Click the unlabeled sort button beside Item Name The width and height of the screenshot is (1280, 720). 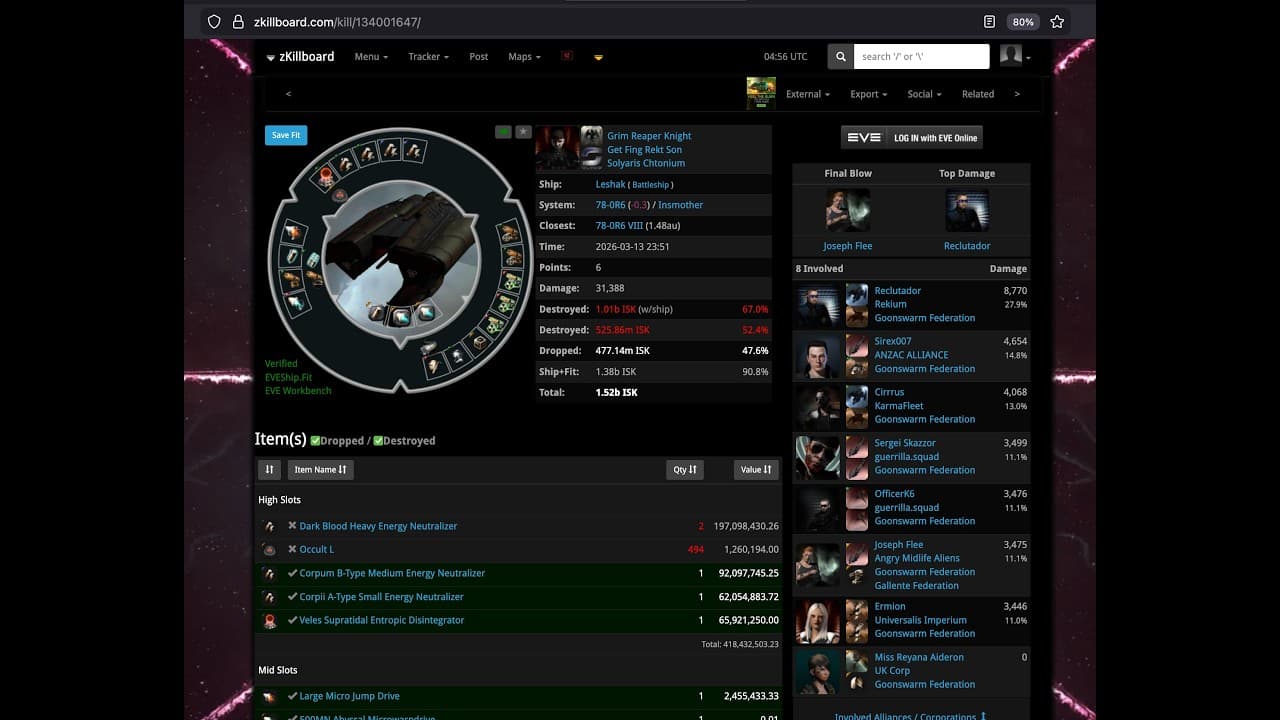pyautogui.click(x=269, y=469)
